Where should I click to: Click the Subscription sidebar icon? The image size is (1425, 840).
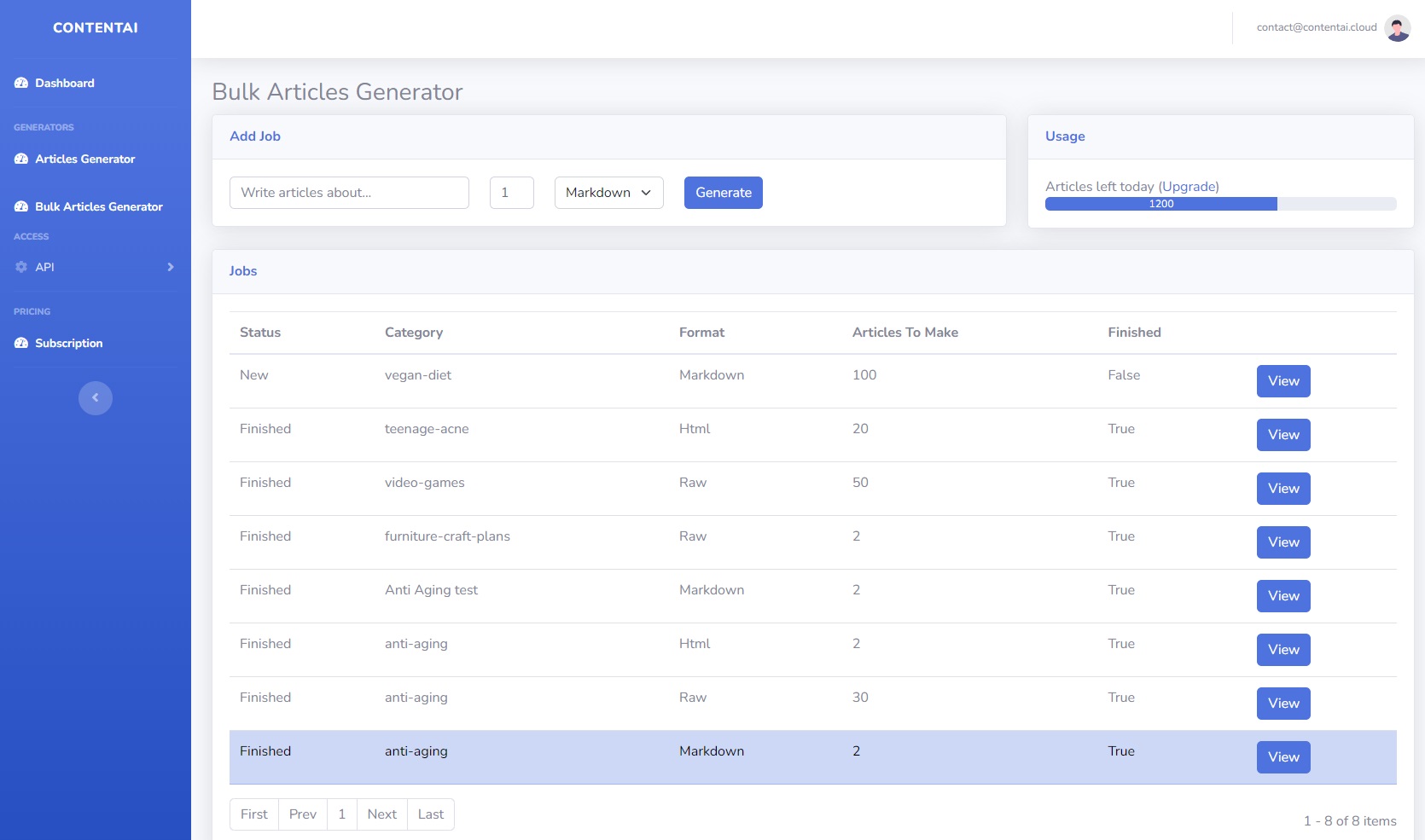point(20,343)
